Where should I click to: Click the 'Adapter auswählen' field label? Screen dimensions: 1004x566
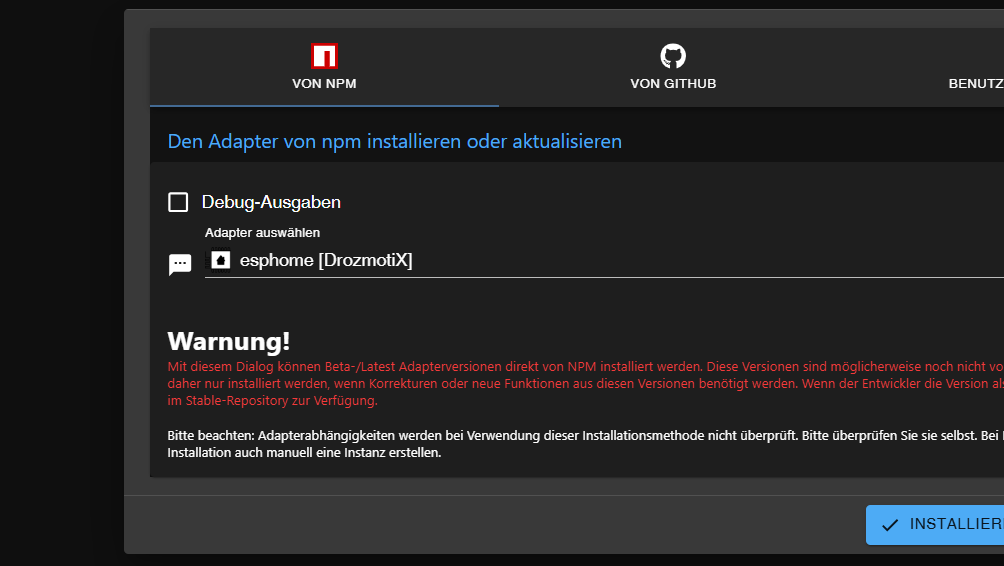click(263, 232)
